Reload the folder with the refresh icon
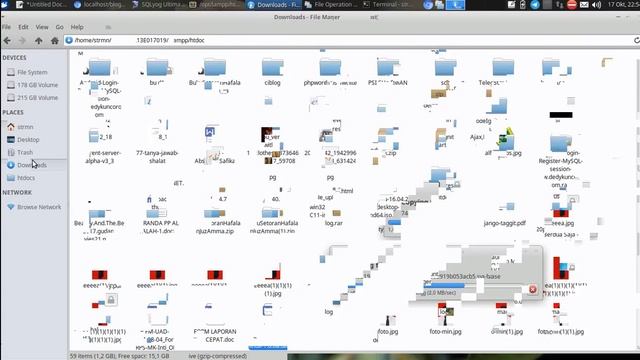Screen dimensions: 640x360 (x=636, y=40)
